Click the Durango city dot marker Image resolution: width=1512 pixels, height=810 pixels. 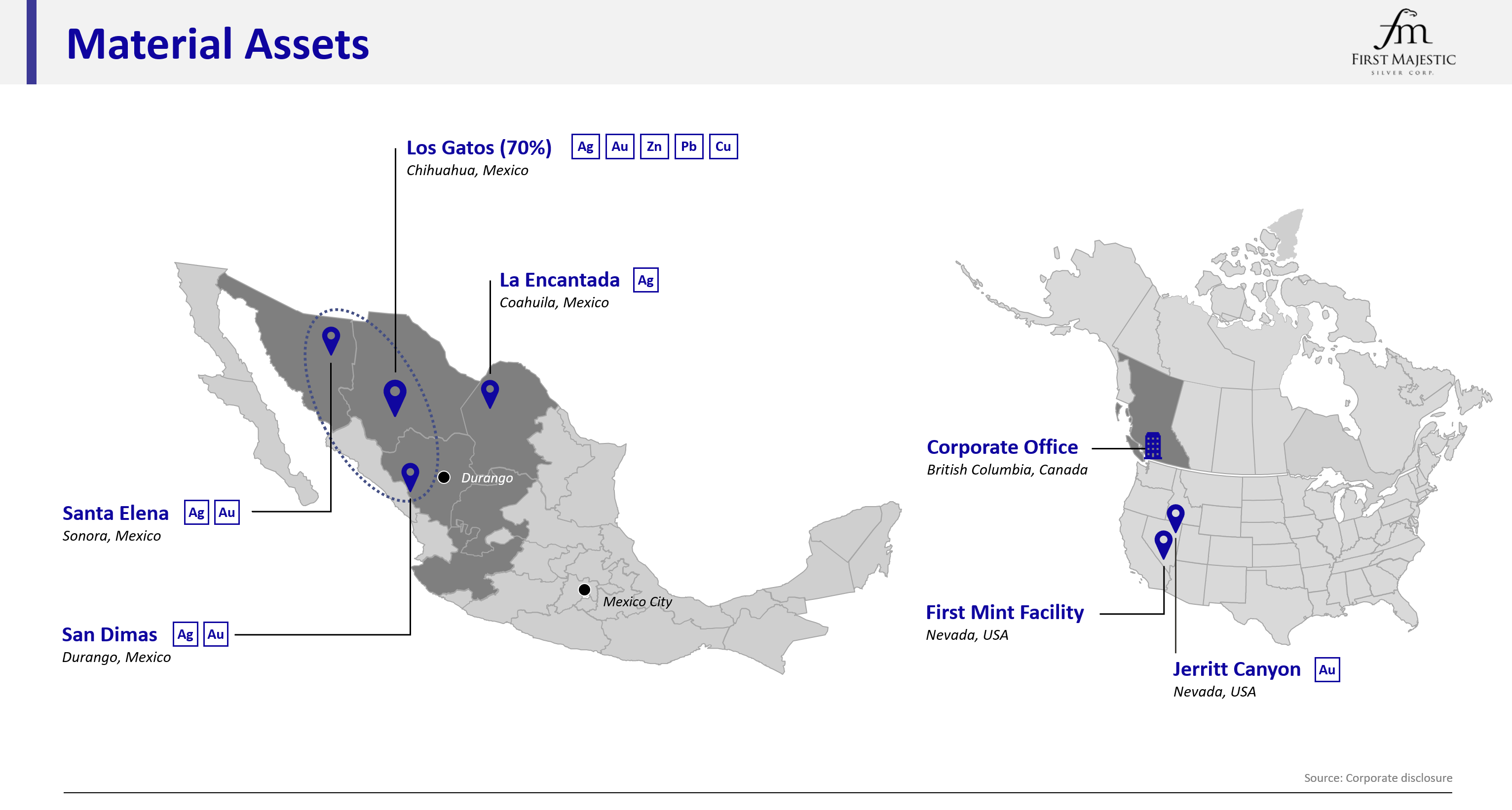444,477
